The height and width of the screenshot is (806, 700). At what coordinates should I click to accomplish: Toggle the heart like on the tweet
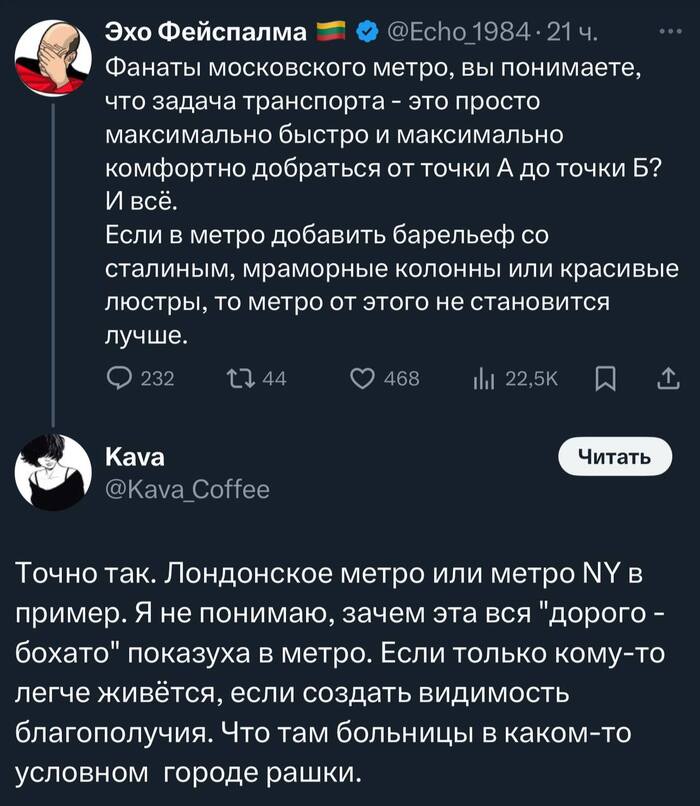[366, 378]
